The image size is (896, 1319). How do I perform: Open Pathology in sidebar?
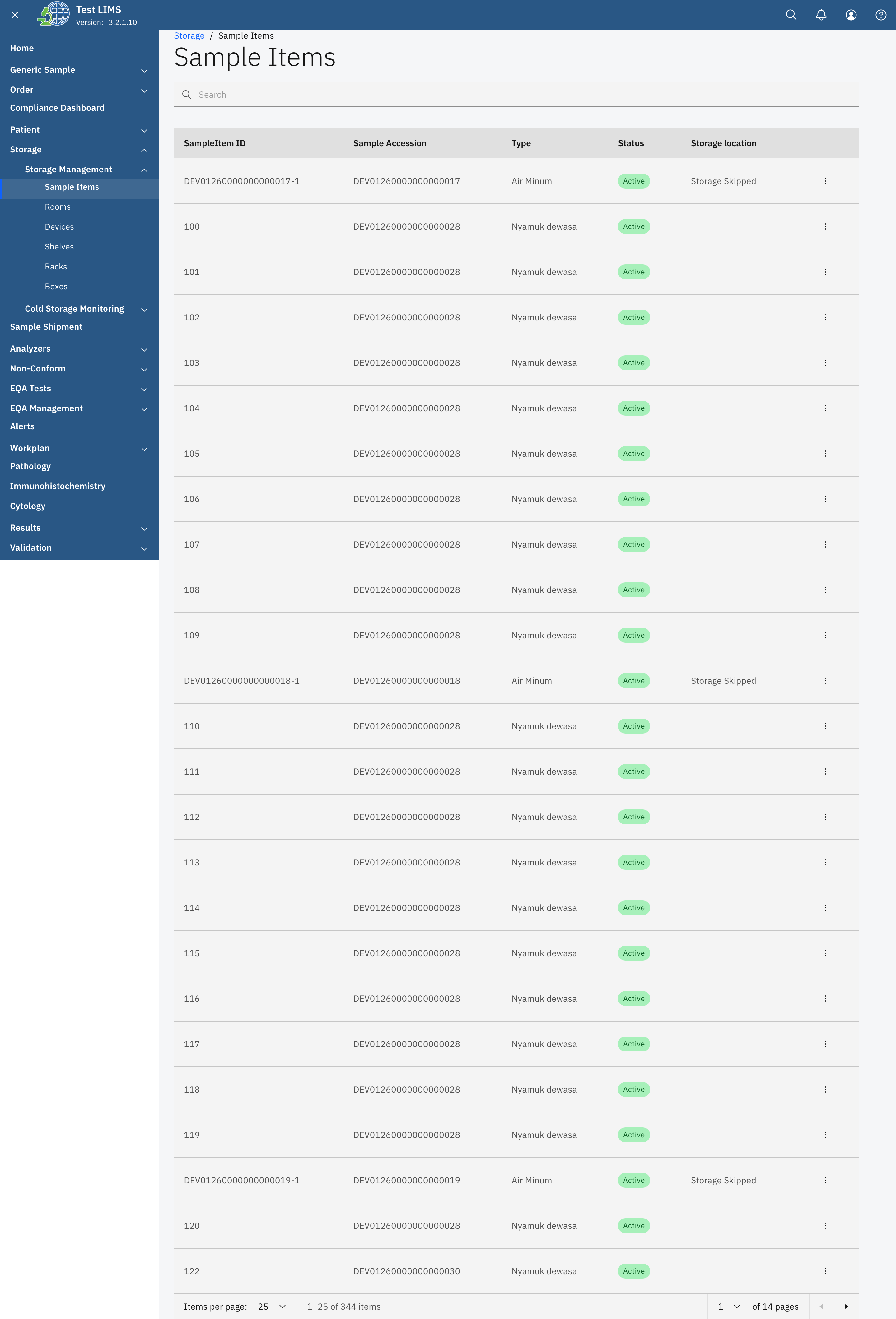[30, 466]
